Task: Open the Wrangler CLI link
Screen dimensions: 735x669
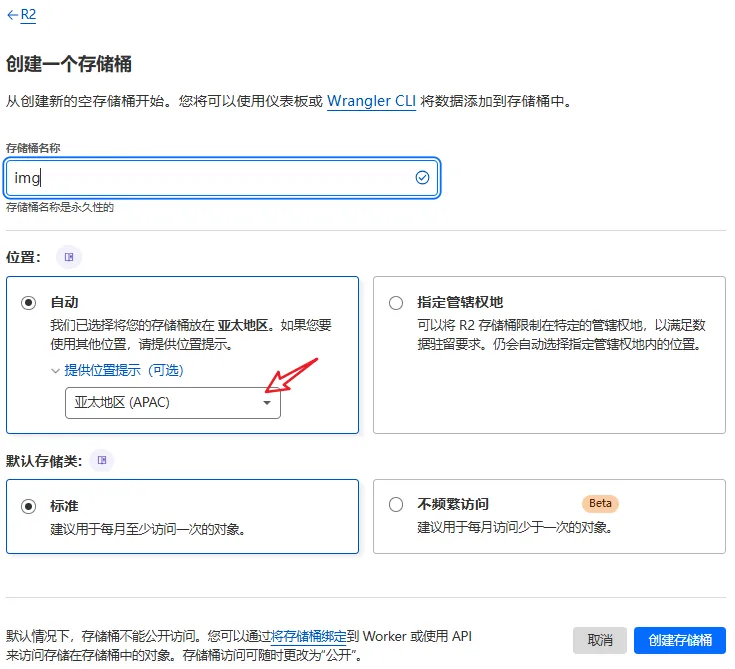Action: click(371, 101)
